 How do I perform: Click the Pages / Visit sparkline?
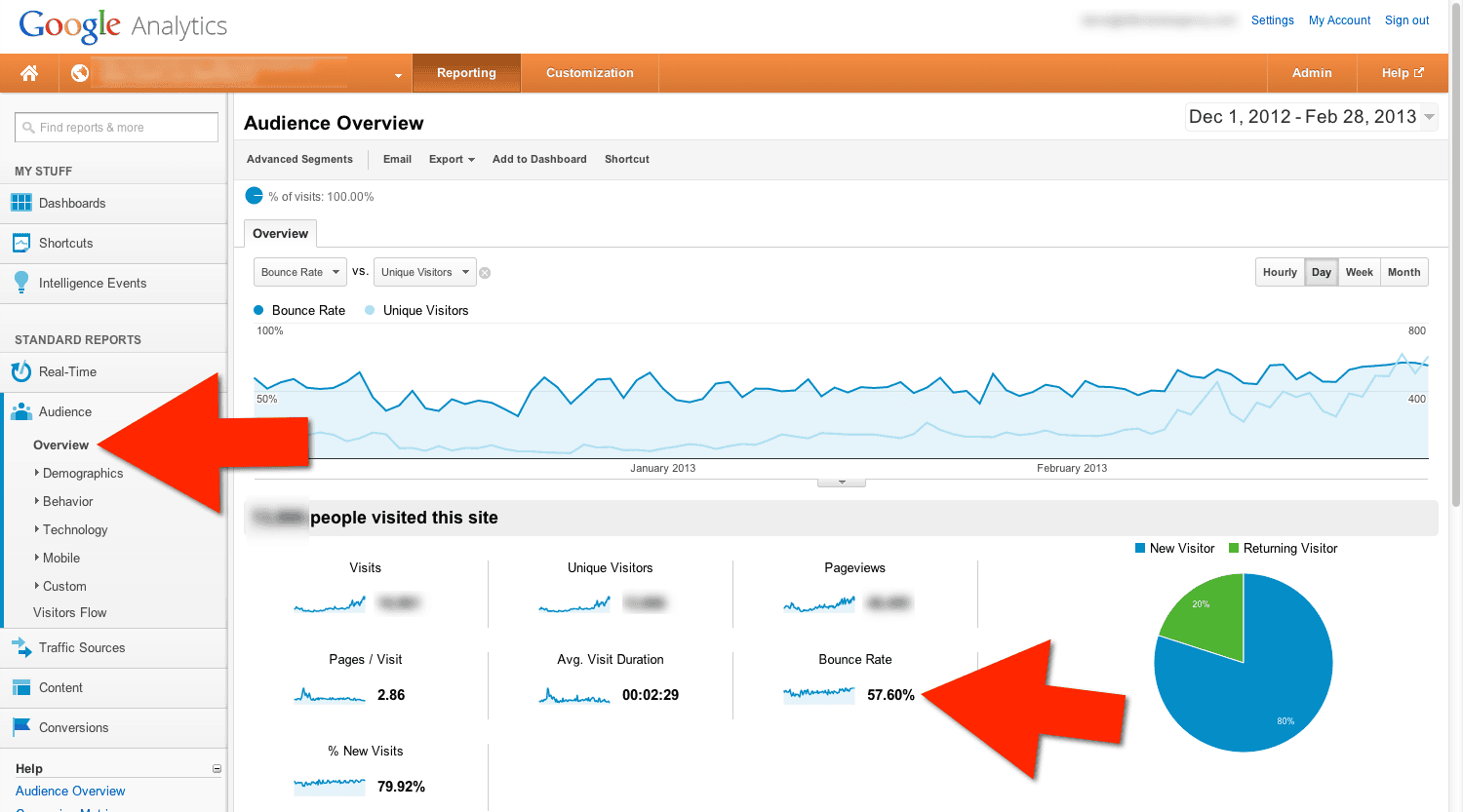tap(330, 695)
